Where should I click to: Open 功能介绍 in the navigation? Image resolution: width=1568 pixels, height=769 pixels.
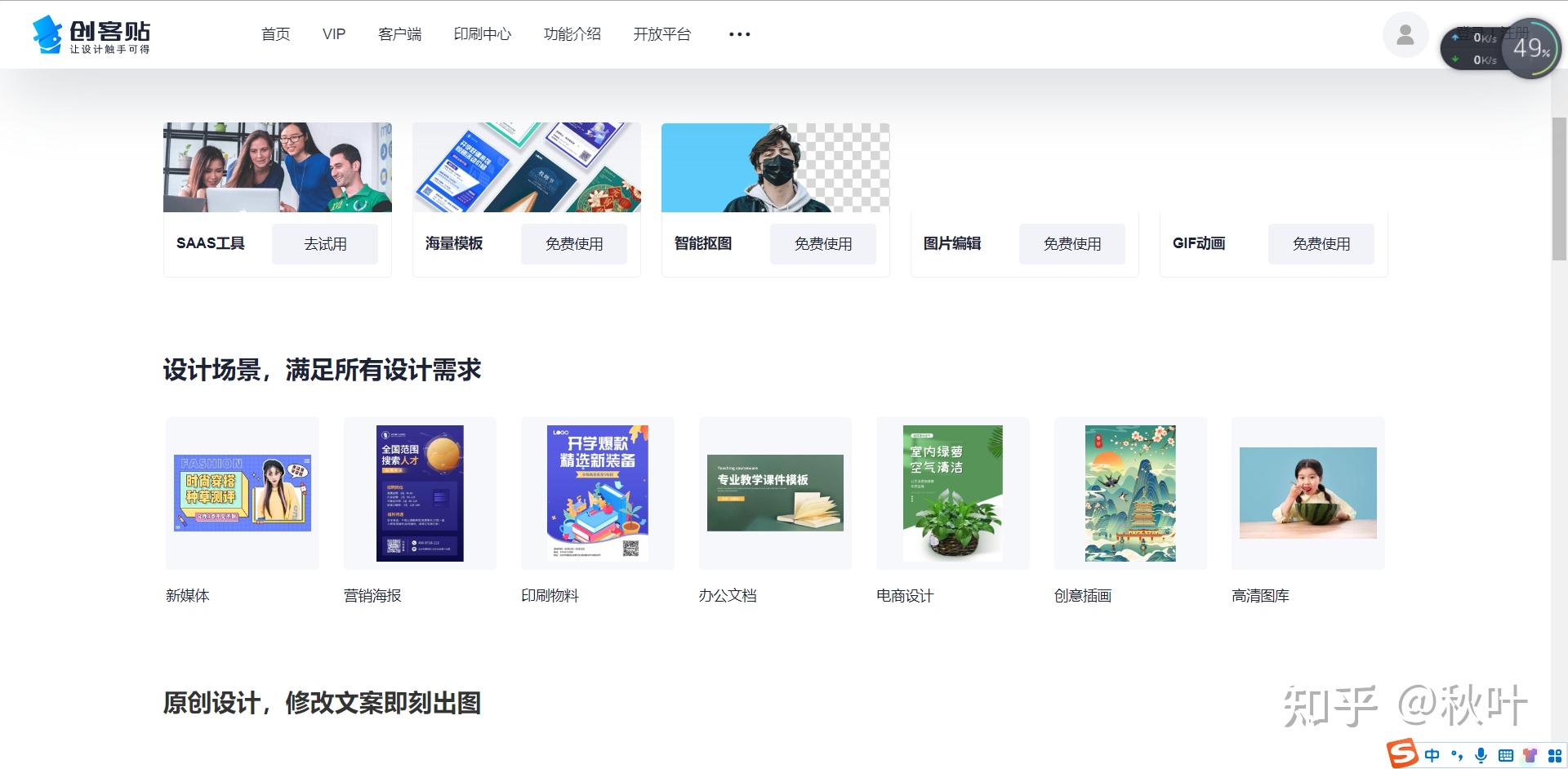(x=572, y=34)
